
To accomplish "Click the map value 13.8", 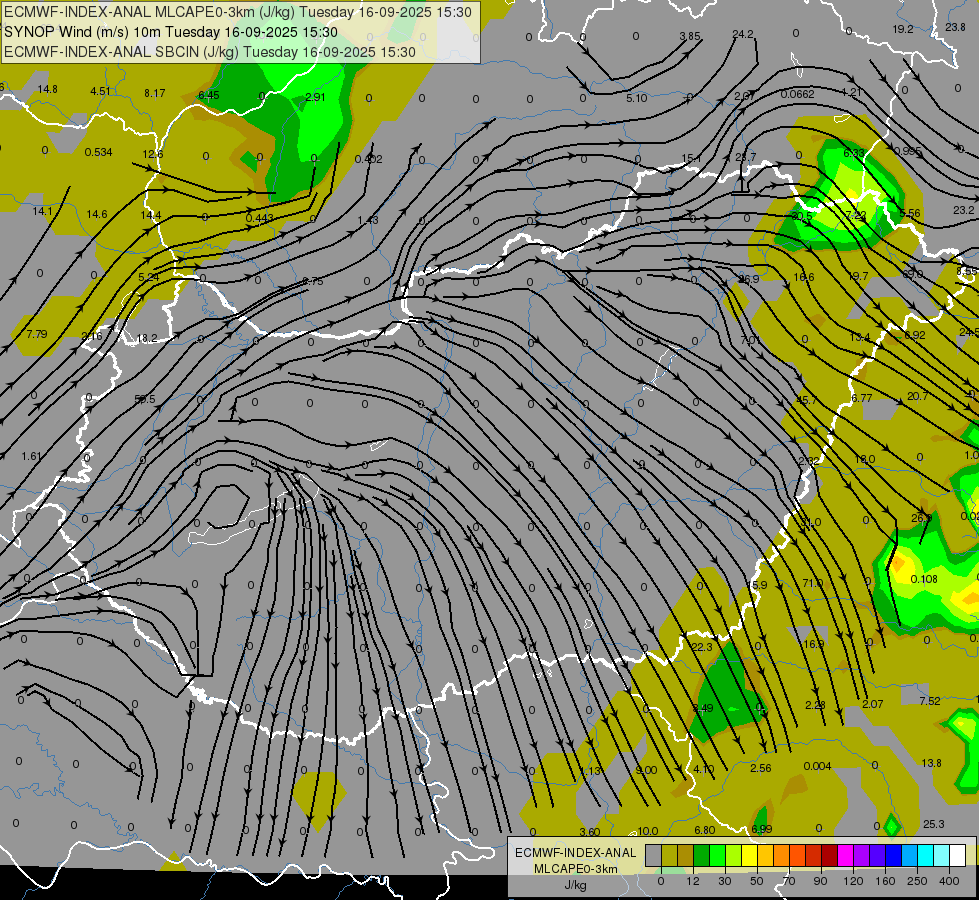I will (931, 763).
